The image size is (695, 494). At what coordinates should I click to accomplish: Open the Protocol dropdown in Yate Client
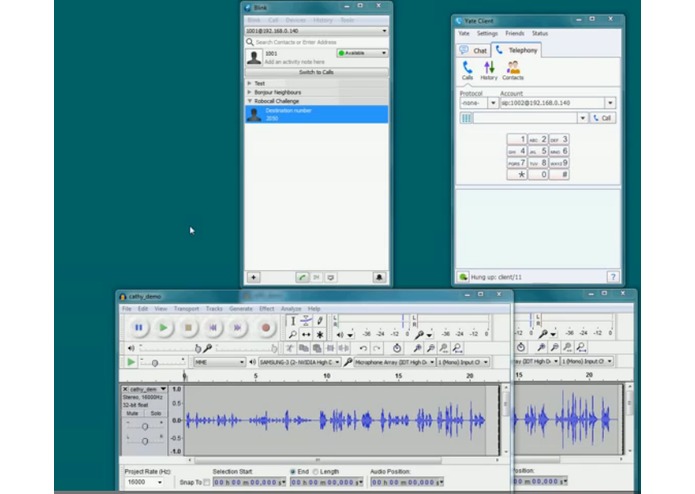493,103
